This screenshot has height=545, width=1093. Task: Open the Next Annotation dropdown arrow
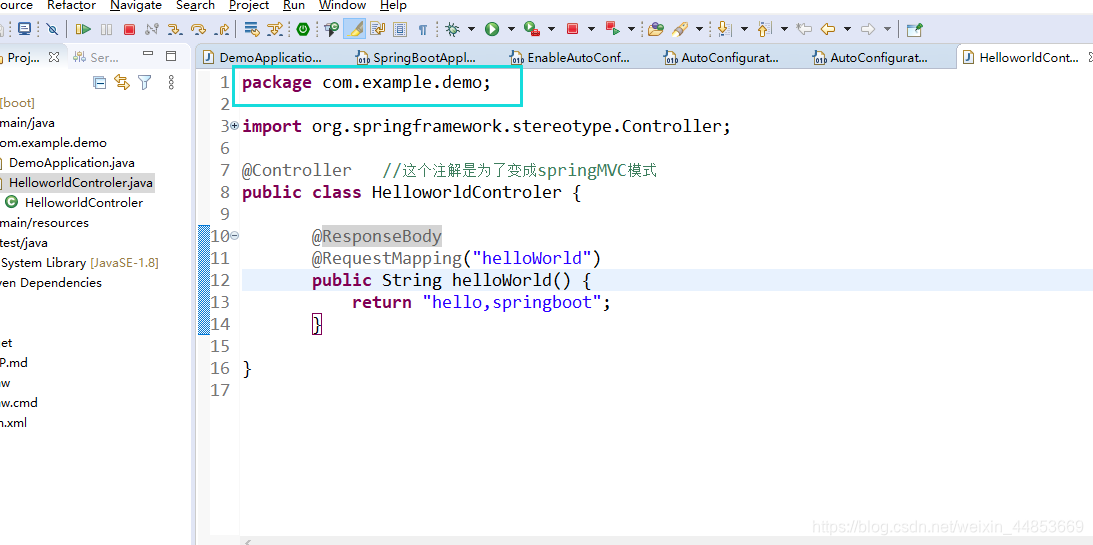[x=744, y=29]
